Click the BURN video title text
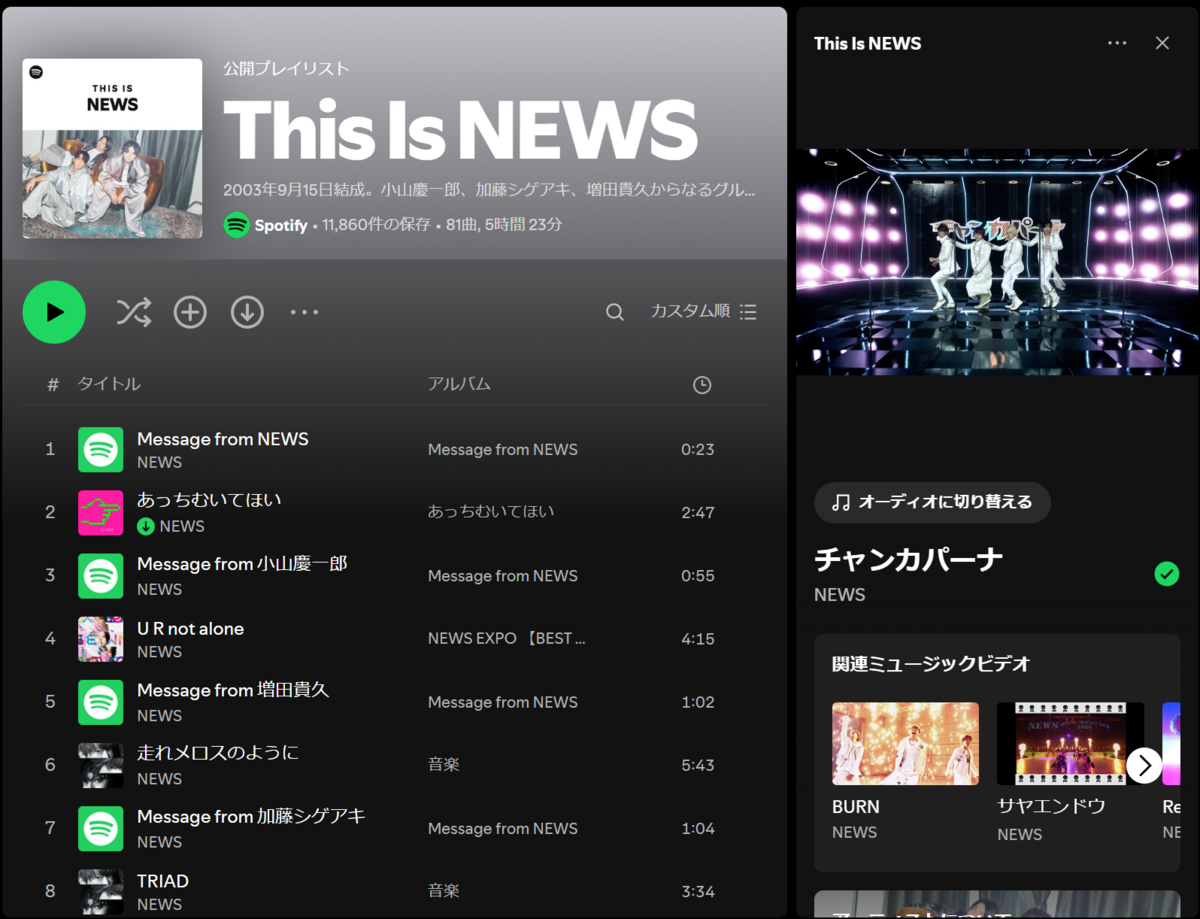The image size is (1200, 919). [x=856, y=807]
